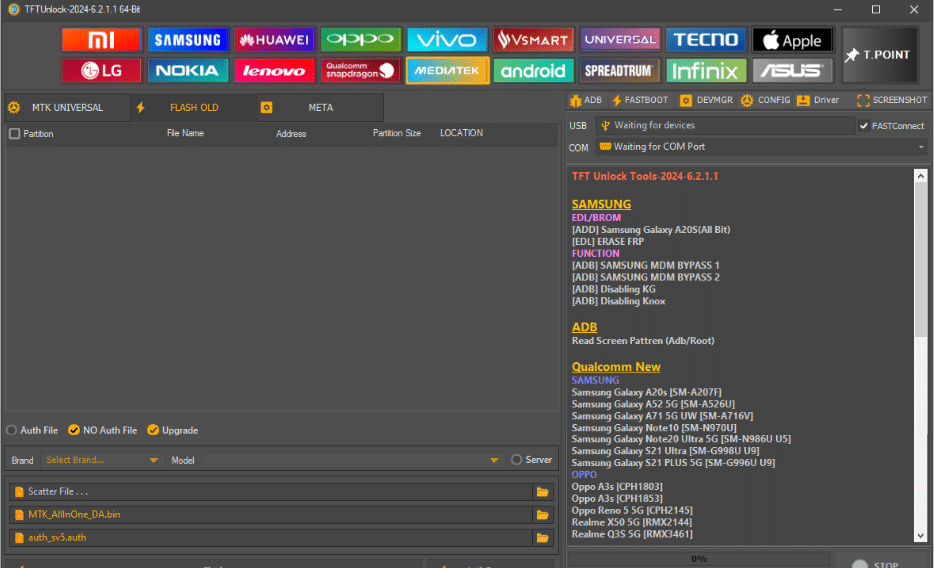Click the auth_sv5.auth path field

pos(271,538)
